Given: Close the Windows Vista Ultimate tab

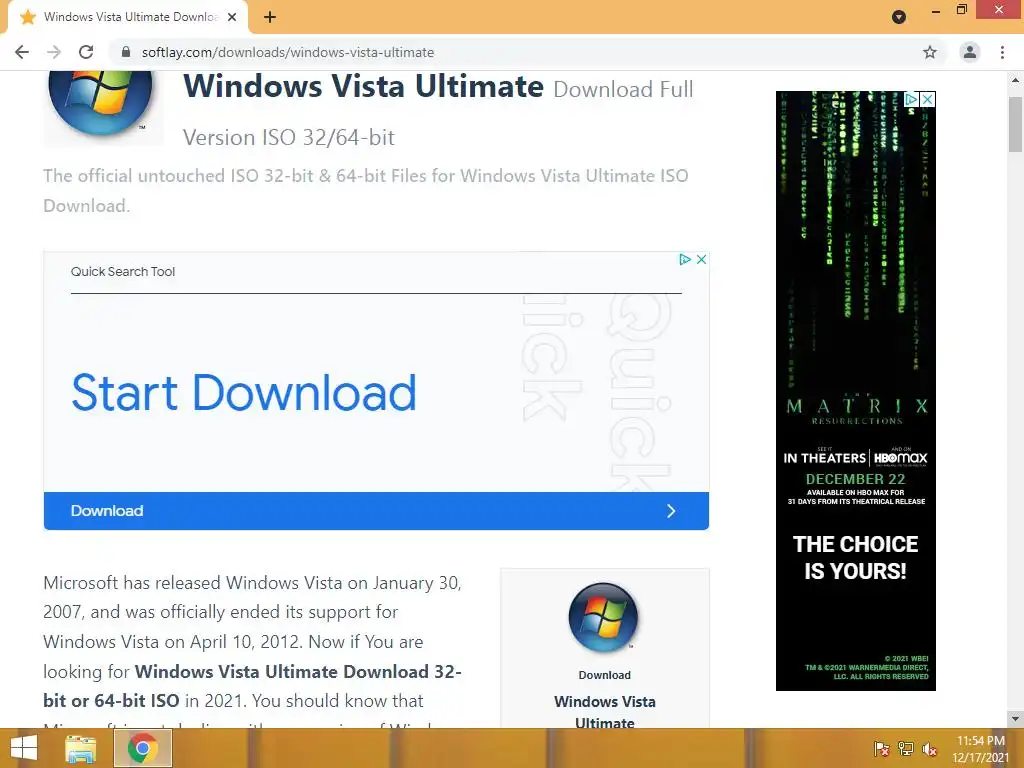Looking at the screenshot, I should click(x=232, y=18).
